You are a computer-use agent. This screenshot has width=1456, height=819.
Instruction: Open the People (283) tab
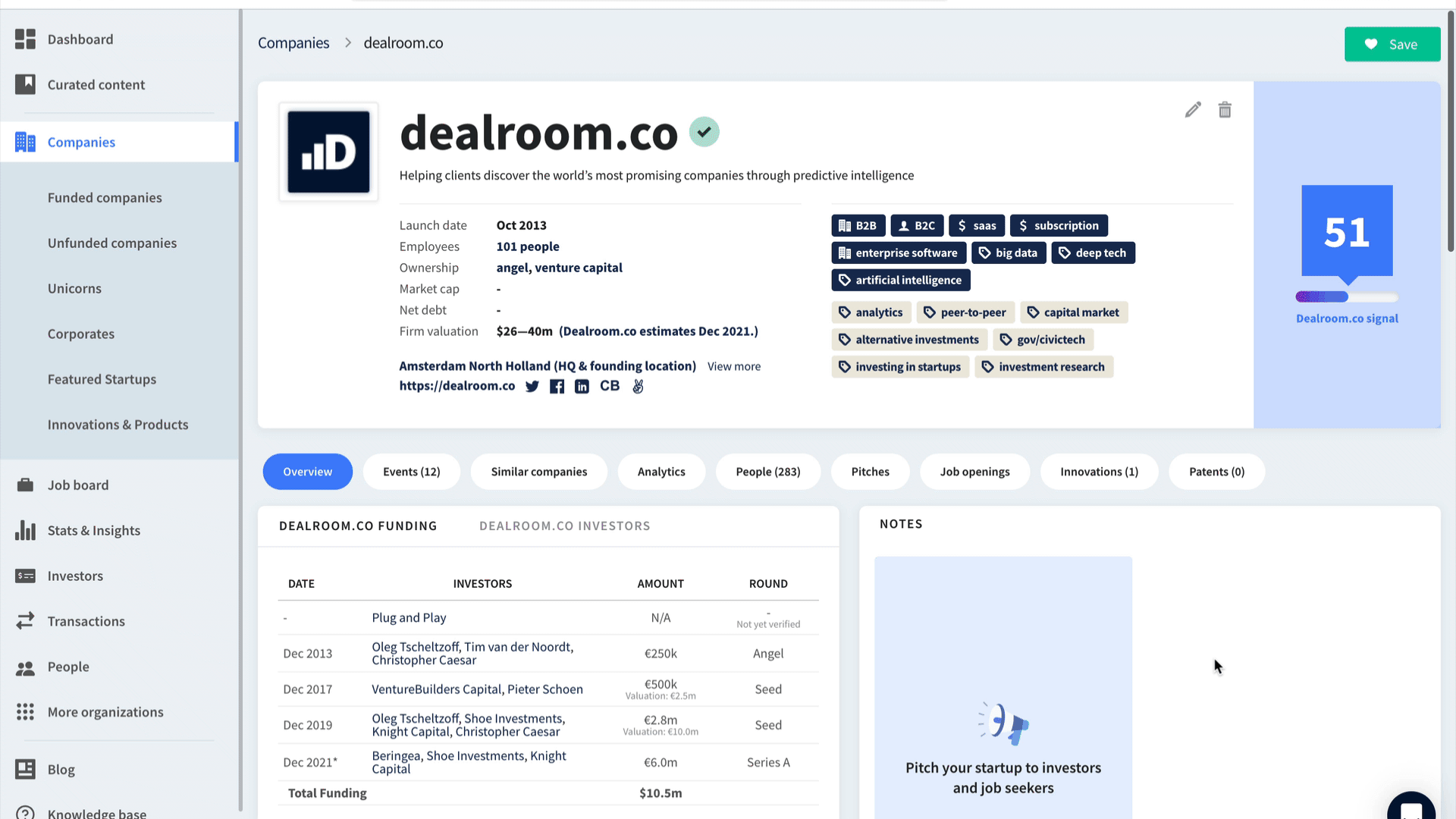[x=768, y=472]
